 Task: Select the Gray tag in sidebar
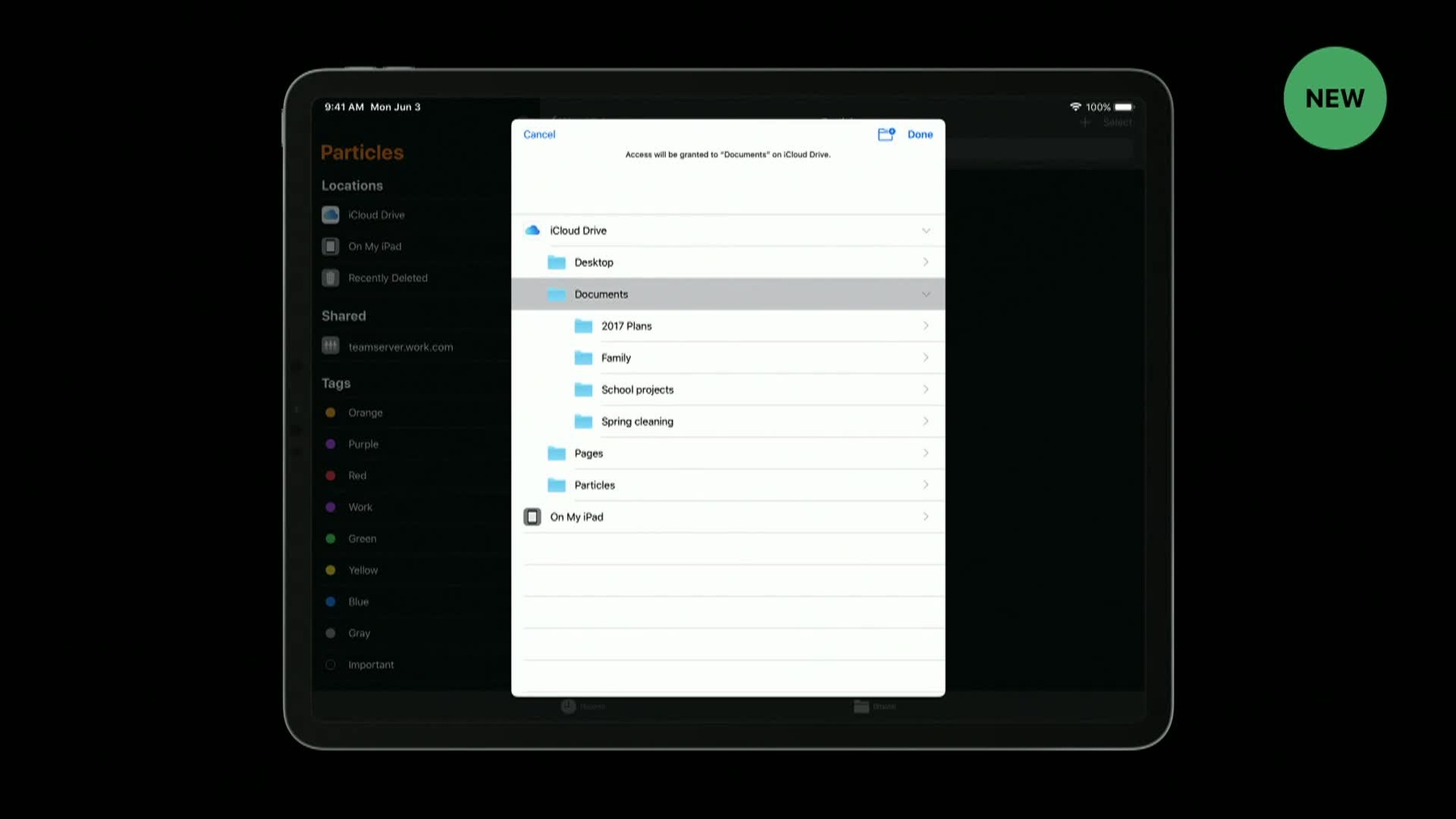click(x=359, y=634)
